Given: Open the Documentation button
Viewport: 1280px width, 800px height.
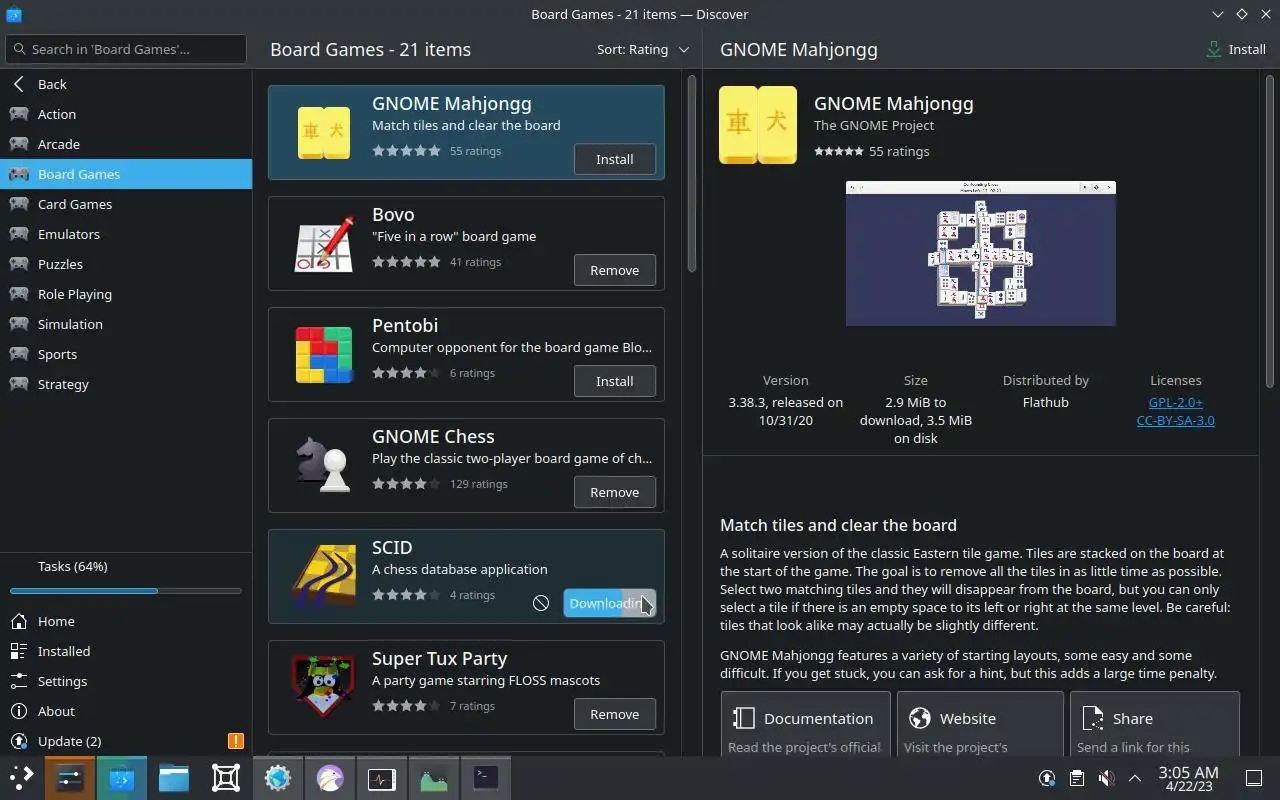Looking at the screenshot, I should (805, 723).
